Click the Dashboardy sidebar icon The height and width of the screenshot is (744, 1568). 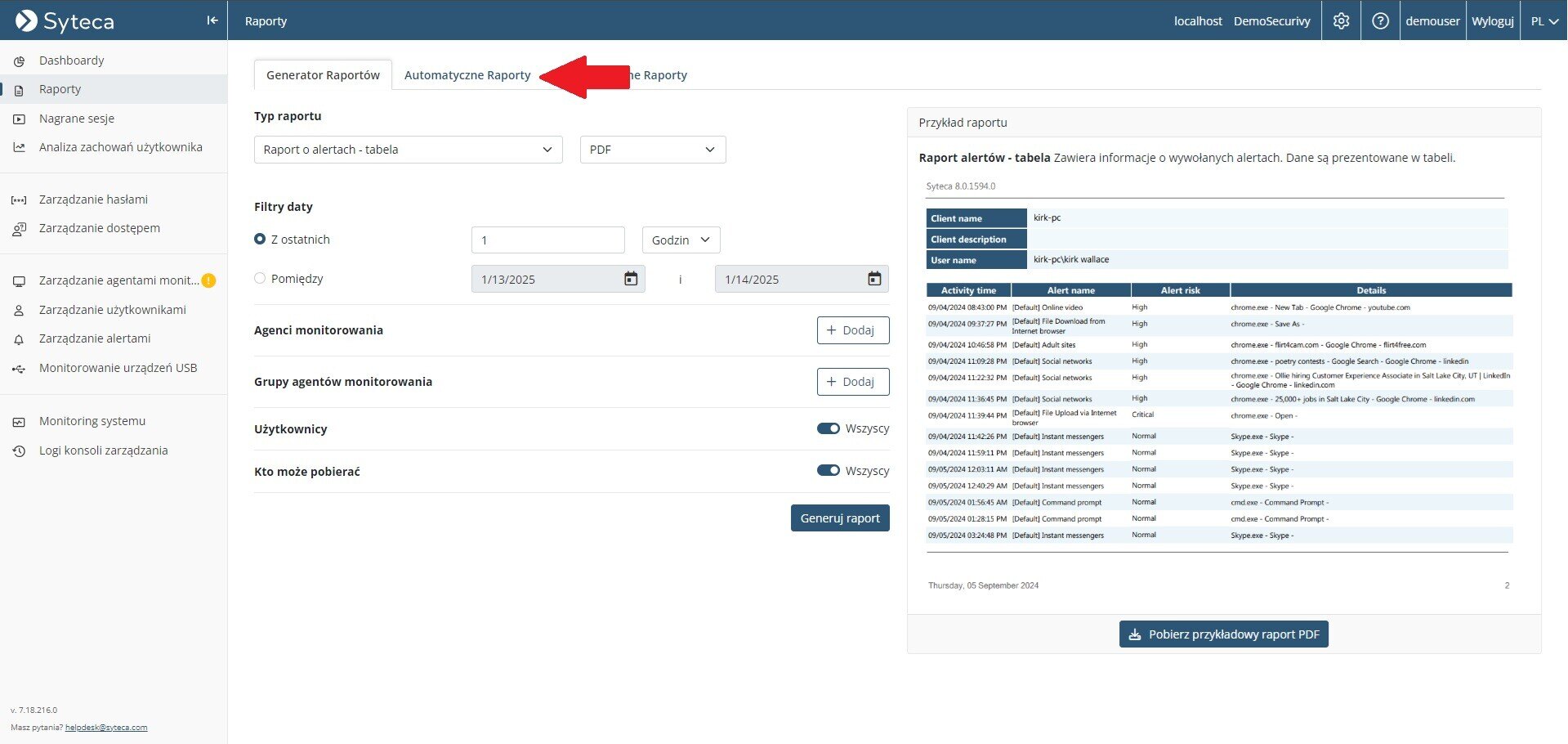point(19,61)
